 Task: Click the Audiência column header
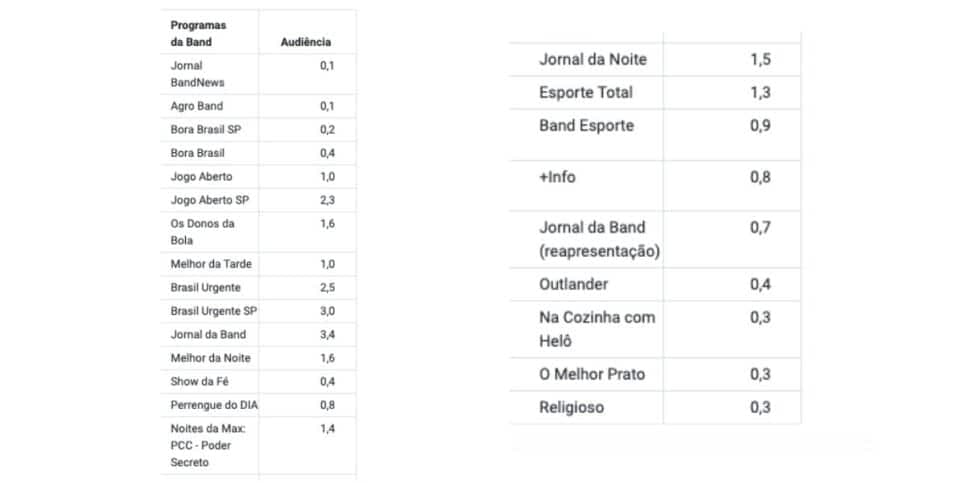306,43
